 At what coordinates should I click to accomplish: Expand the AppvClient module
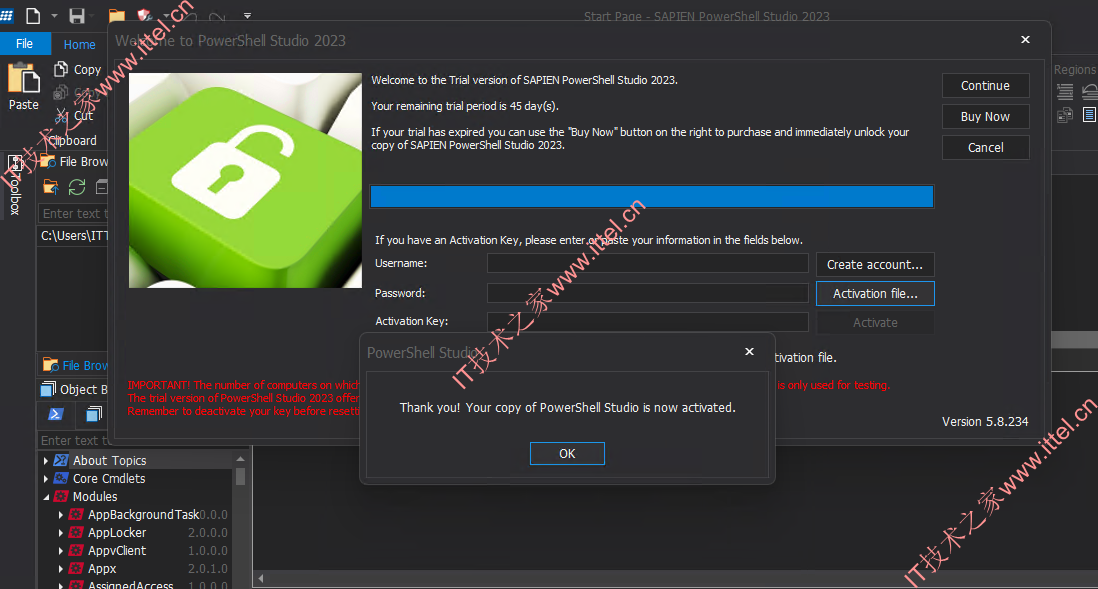point(61,551)
